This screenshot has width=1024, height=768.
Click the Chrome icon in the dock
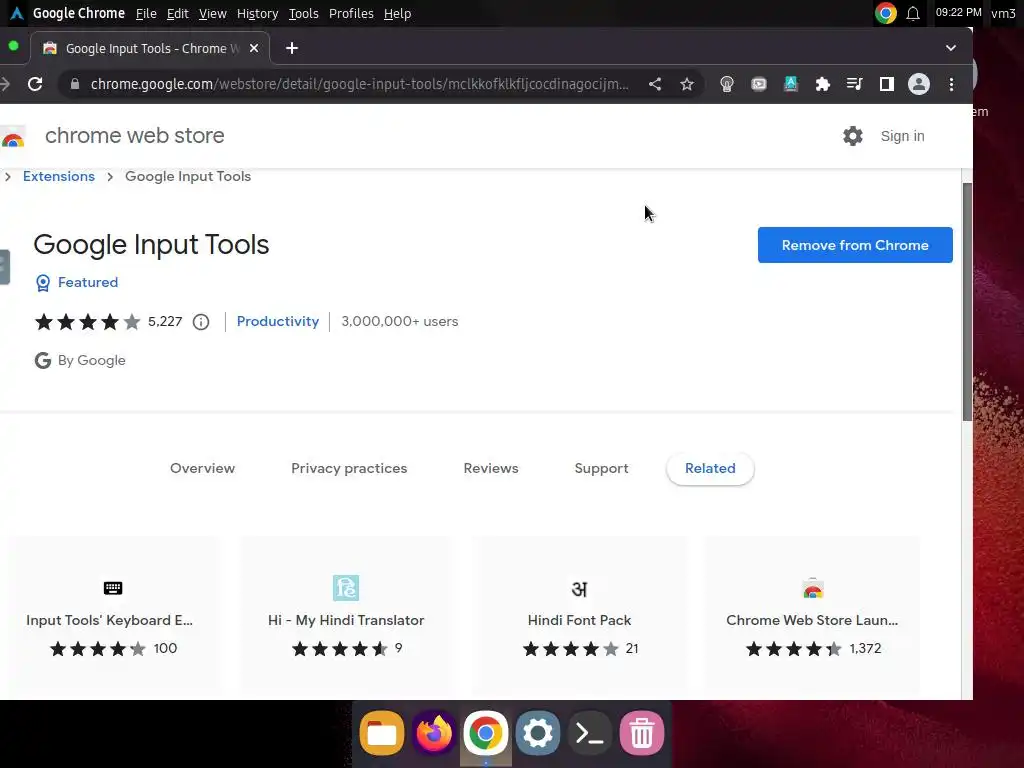coord(485,733)
